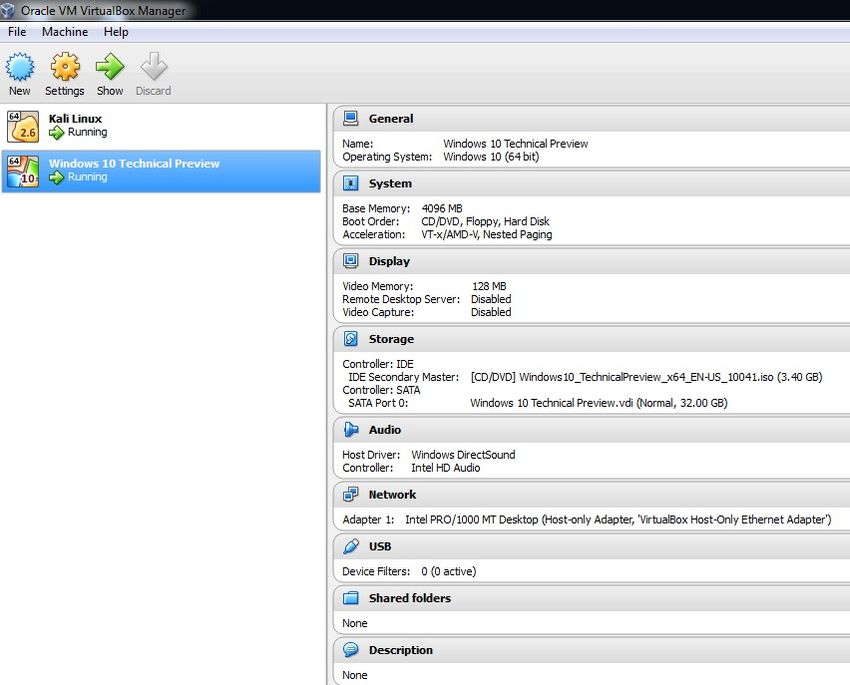Open the Shared folders header link
Image resolution: width=850 pixels, height=685 pixels.
coord(410,598)
